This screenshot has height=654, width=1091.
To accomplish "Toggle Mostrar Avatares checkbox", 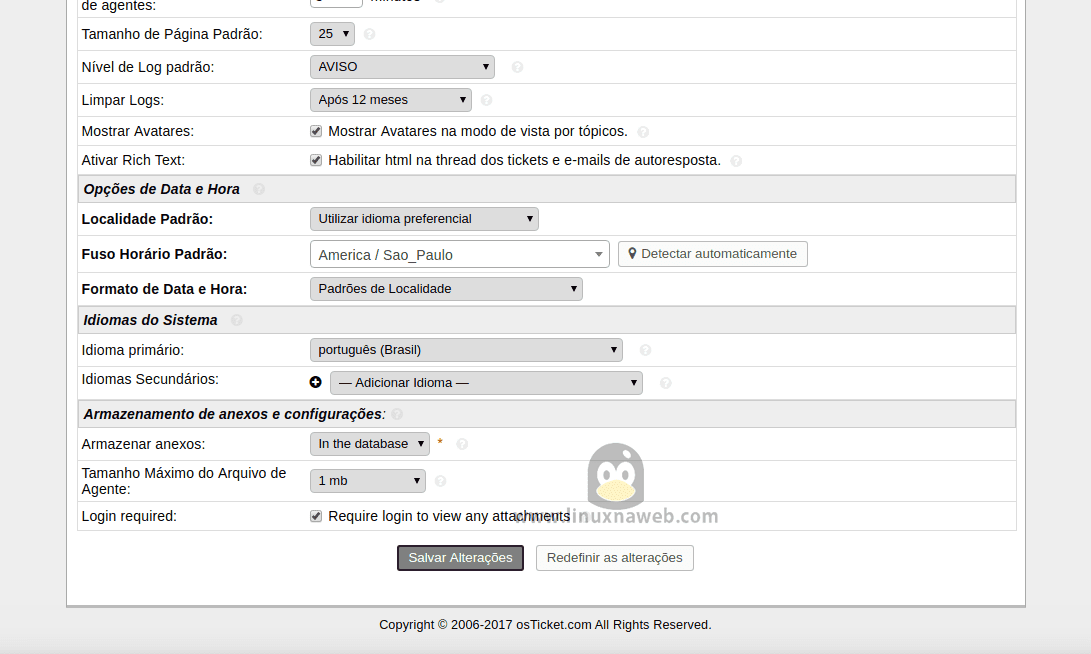I will click(316, 131).
